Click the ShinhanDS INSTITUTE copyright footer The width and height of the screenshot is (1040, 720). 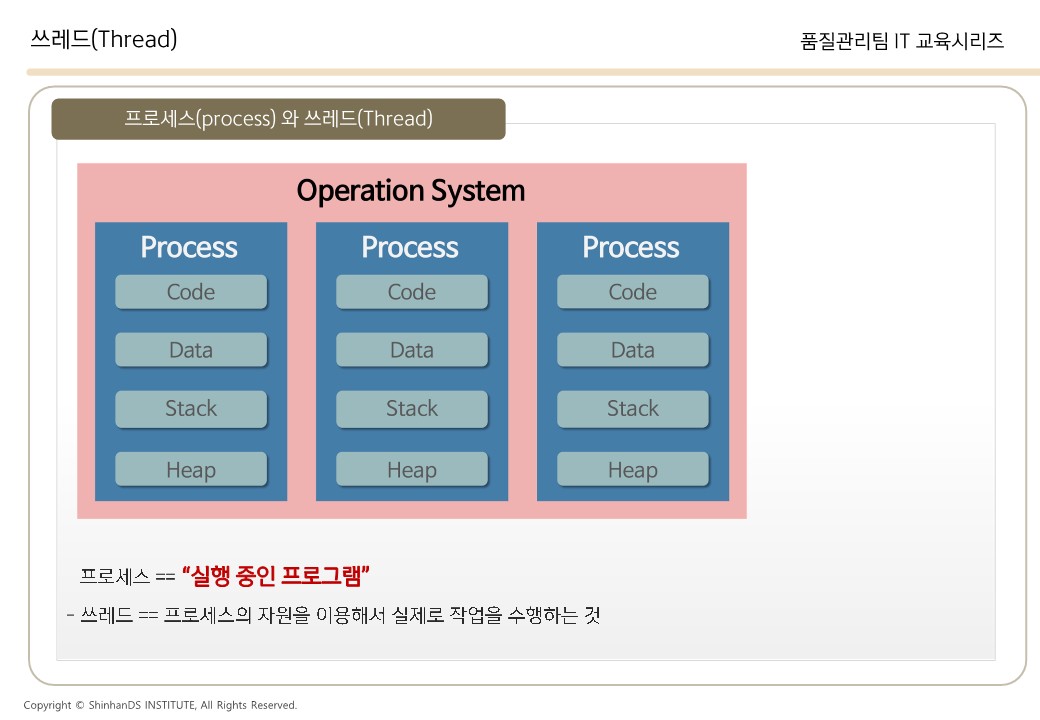click(x=161, y=705)
